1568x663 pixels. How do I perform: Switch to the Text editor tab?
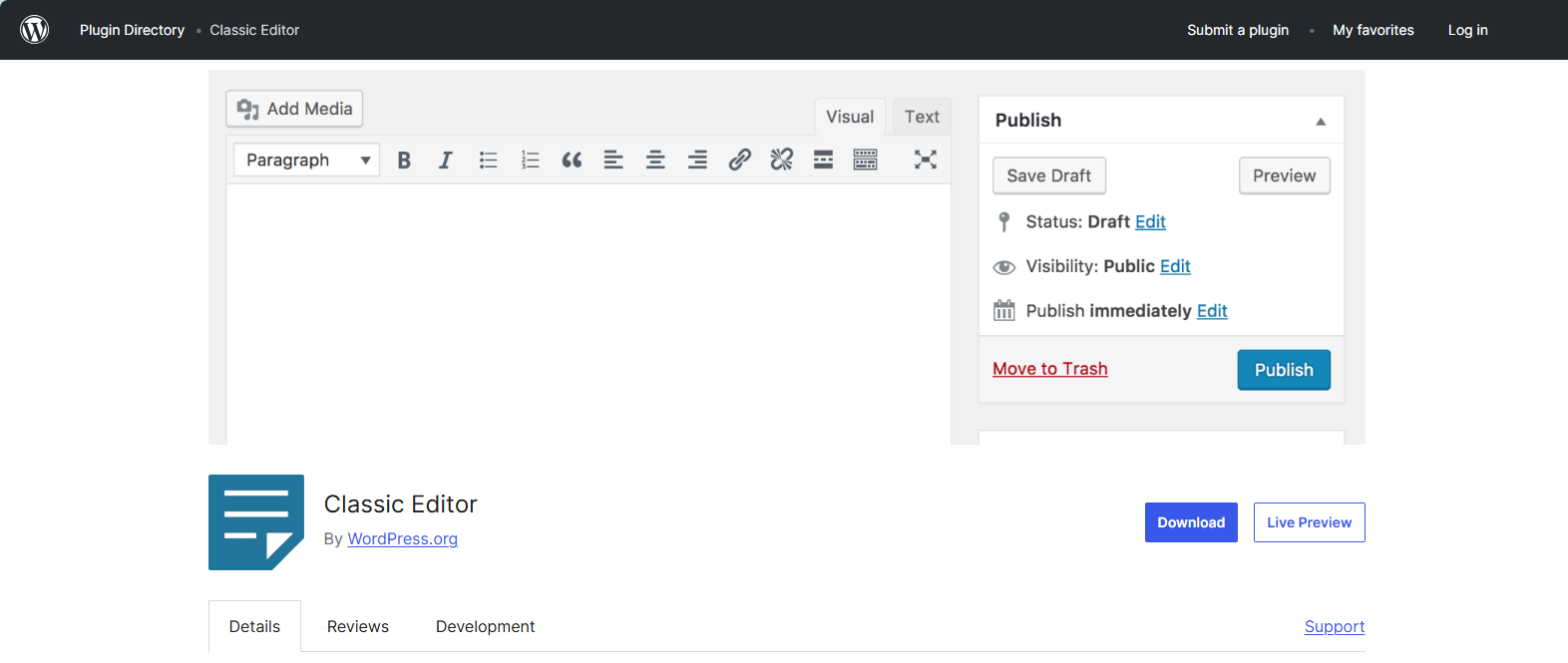pyautogui.click(x=922, y=117)
